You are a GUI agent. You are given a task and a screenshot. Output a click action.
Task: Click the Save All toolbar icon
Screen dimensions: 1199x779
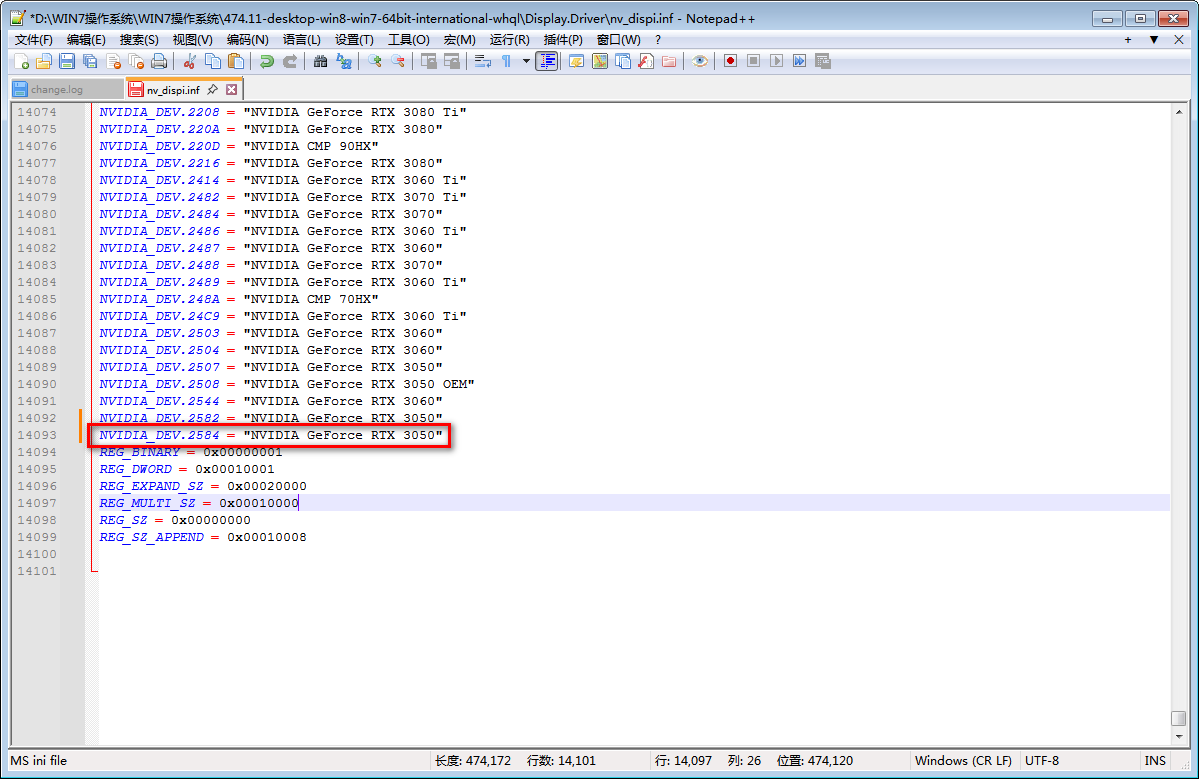pos(89,61)
